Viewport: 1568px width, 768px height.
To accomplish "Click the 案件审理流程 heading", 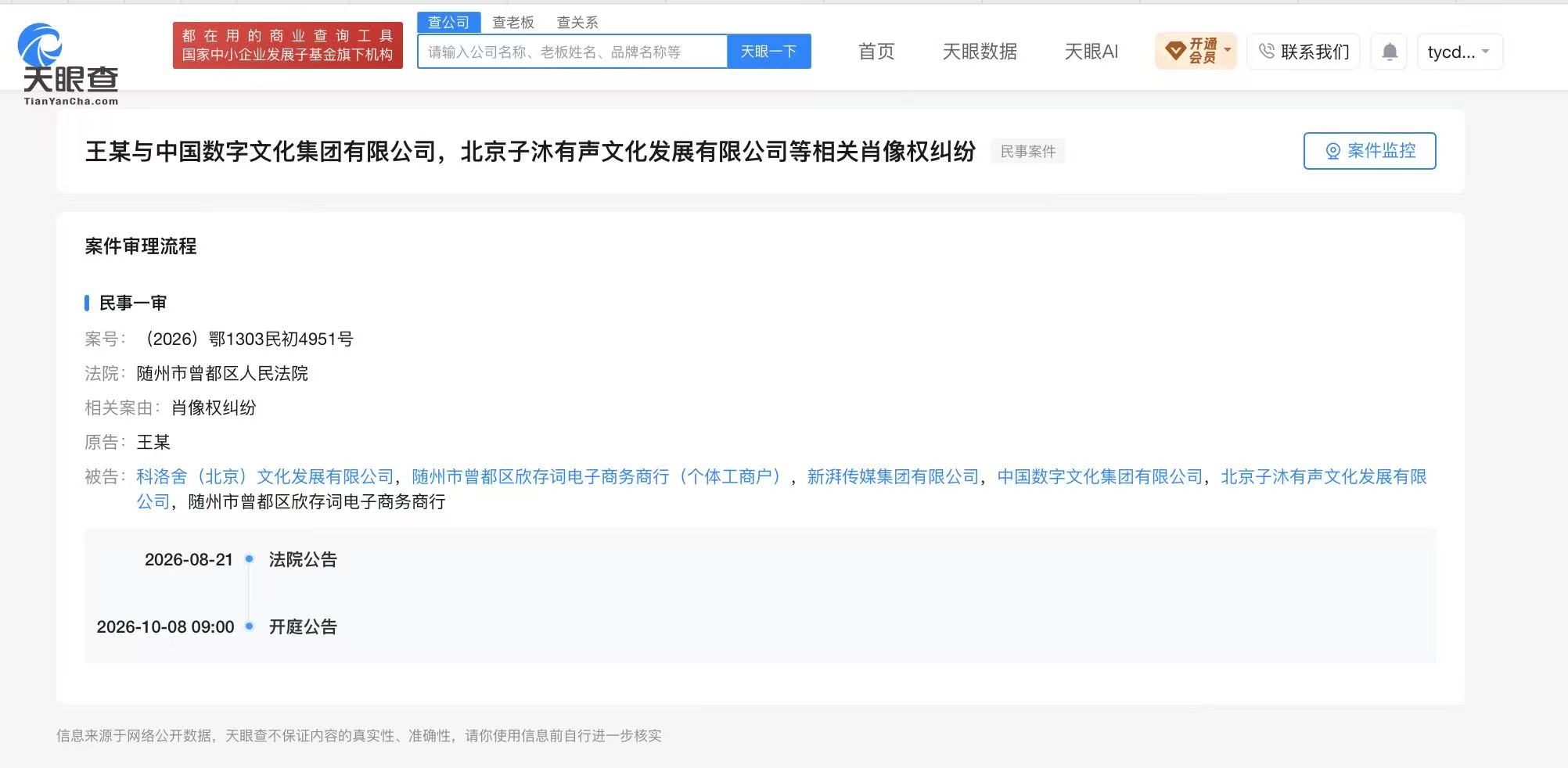I will (141, 246).
